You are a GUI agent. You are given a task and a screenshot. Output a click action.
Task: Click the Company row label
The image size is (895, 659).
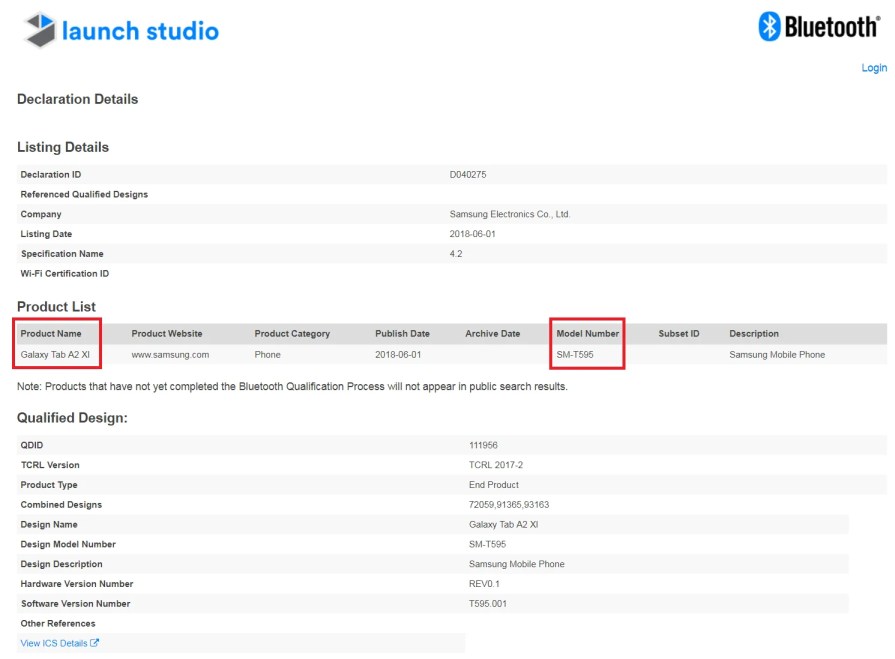click(41, 214)
